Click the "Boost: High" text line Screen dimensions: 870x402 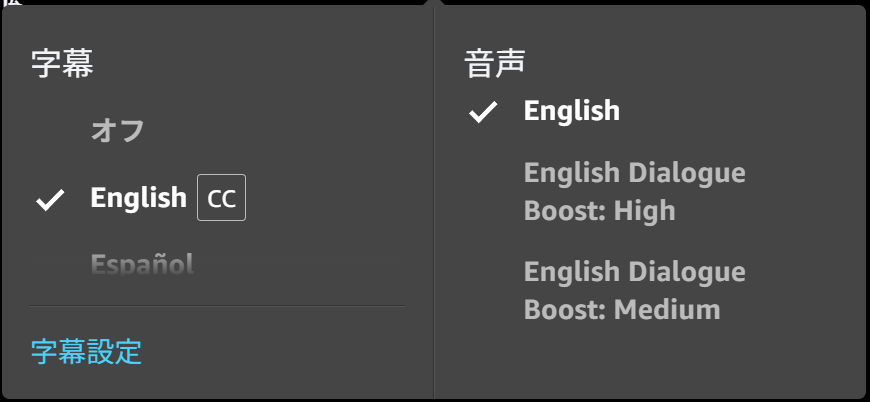pyautogui.click(x=599, y=211)
